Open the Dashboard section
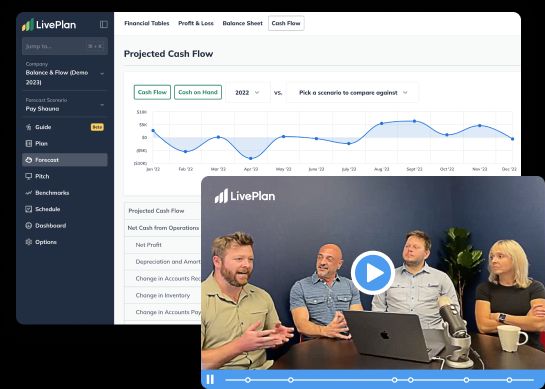Screen dimensions: 545x389 click(x=65, y=226)
